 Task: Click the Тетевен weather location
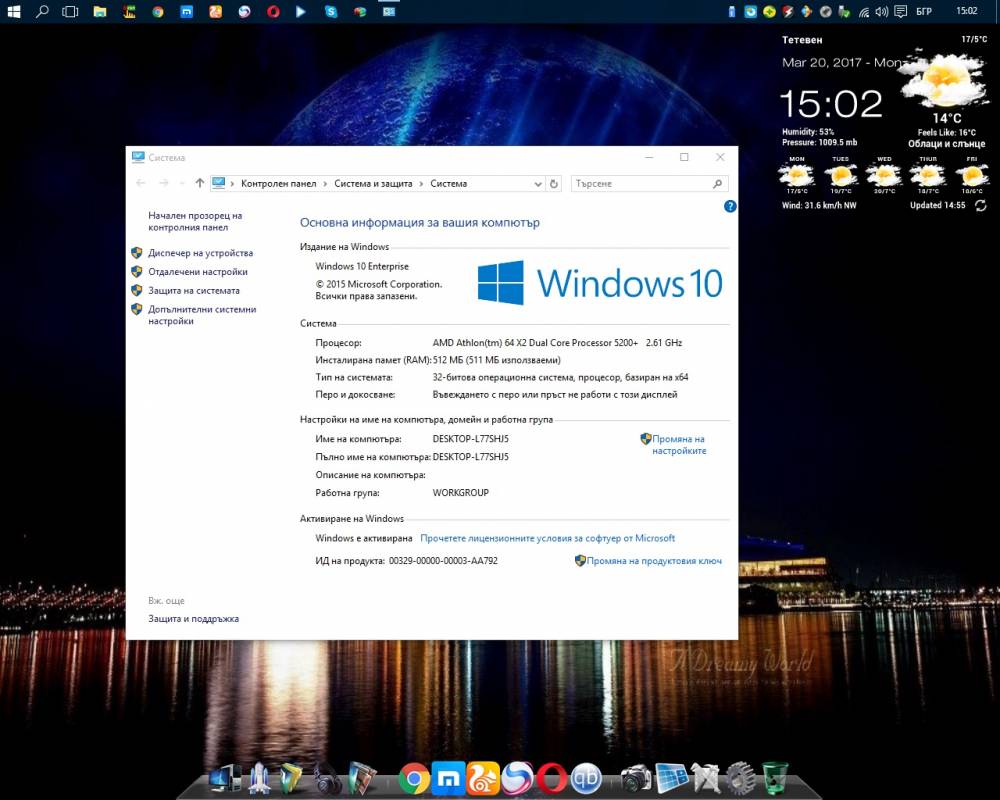point(802,40)
